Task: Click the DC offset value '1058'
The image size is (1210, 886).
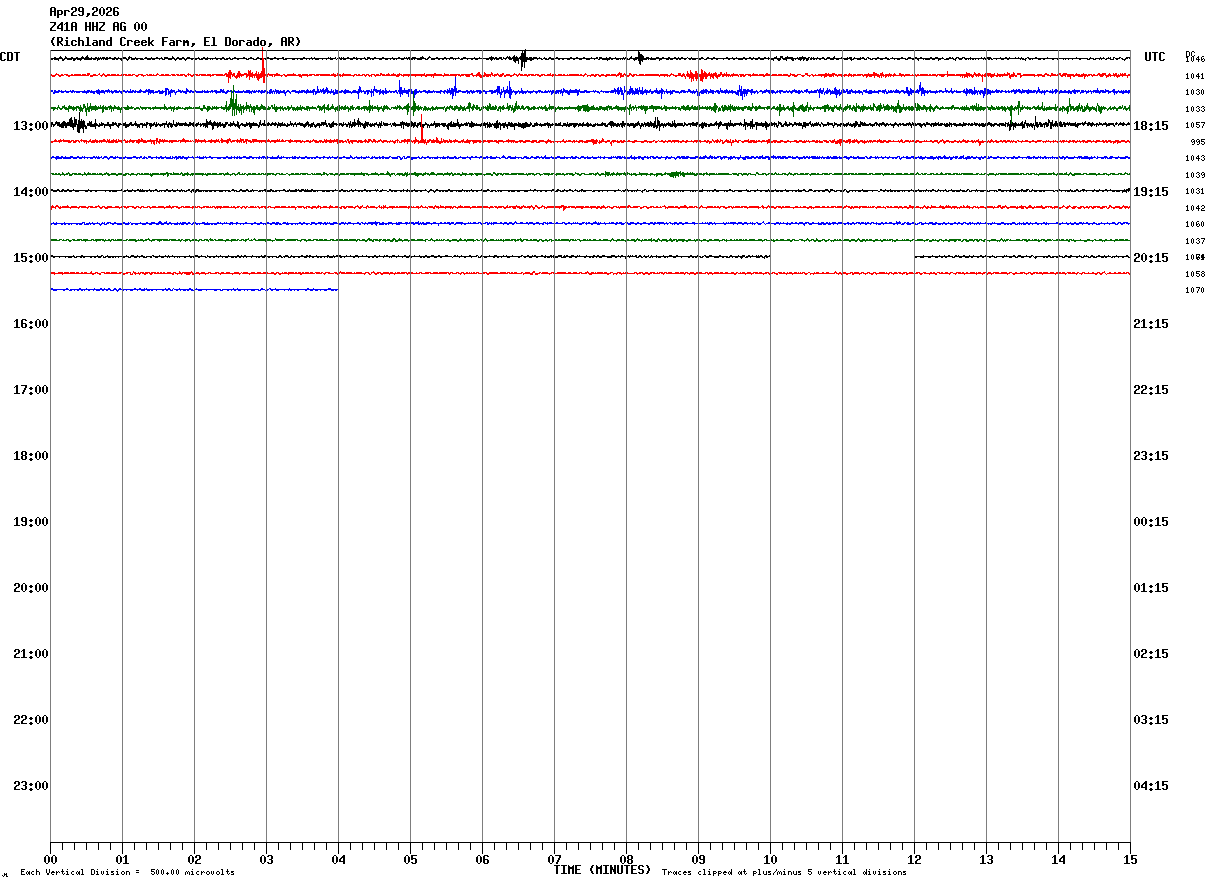Action: coord(1195,274)
